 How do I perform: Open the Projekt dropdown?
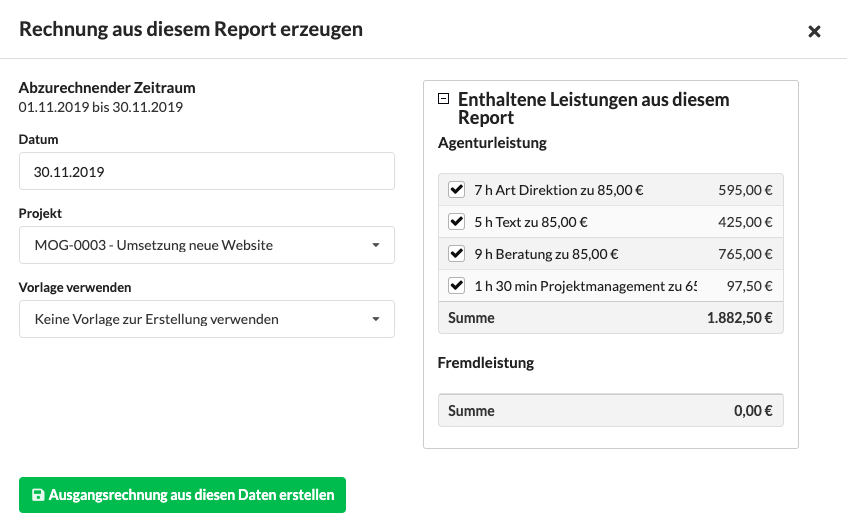click(207, 245)
